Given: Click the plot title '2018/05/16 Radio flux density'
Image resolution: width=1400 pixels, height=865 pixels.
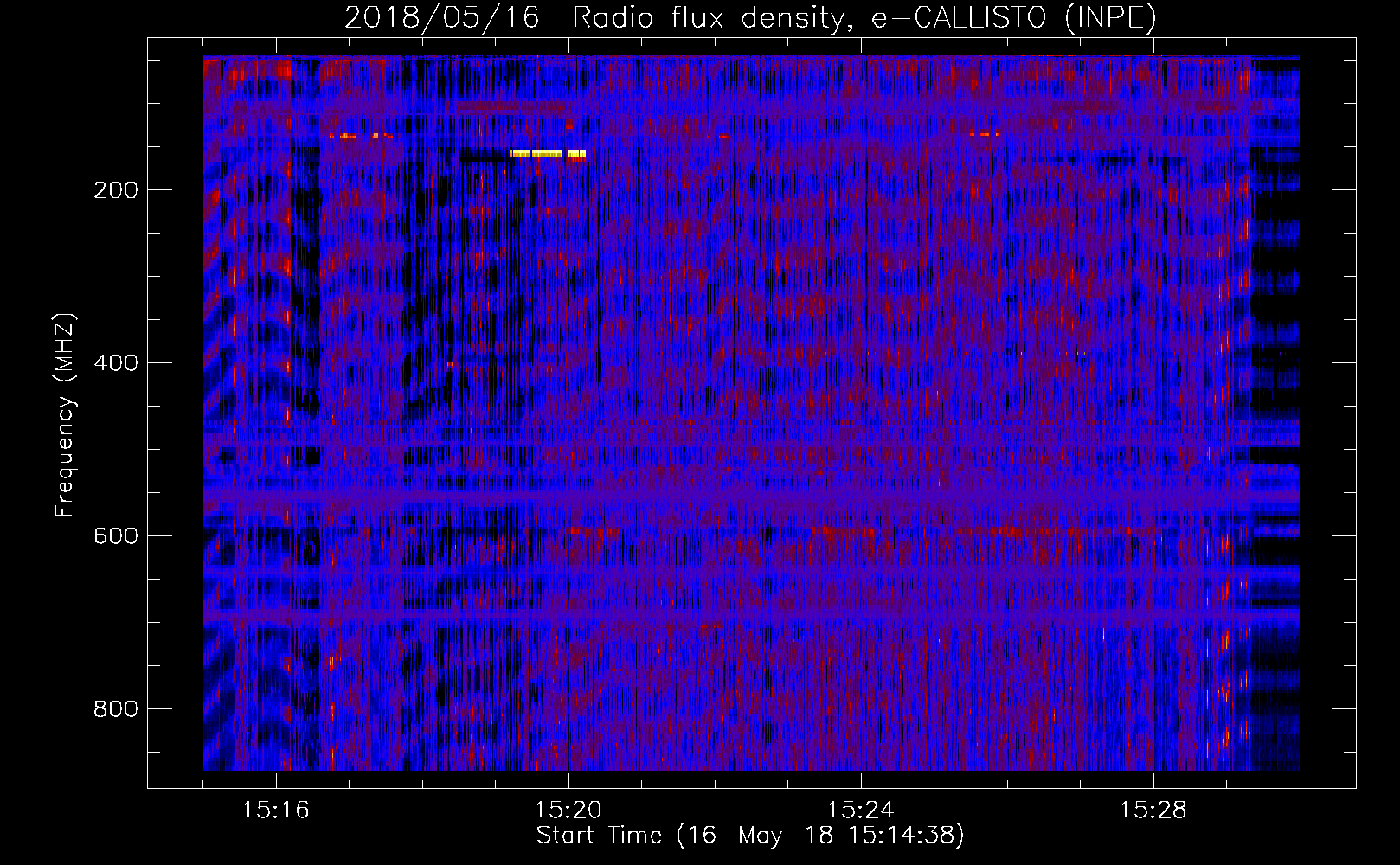Looking at the screenshot, I should click(750, 18).
